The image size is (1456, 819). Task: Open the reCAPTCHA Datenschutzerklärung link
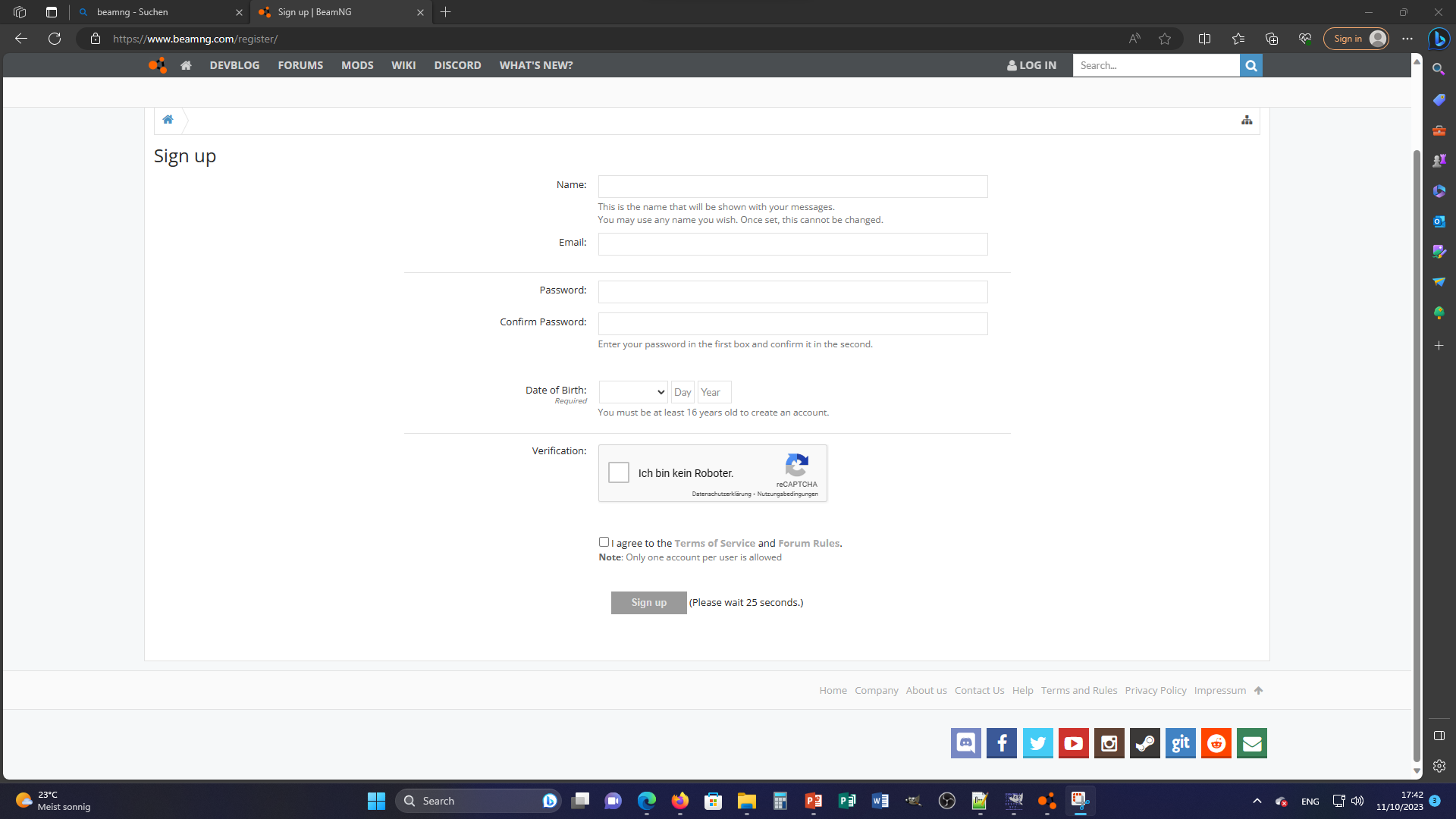[x=721, y=494]
